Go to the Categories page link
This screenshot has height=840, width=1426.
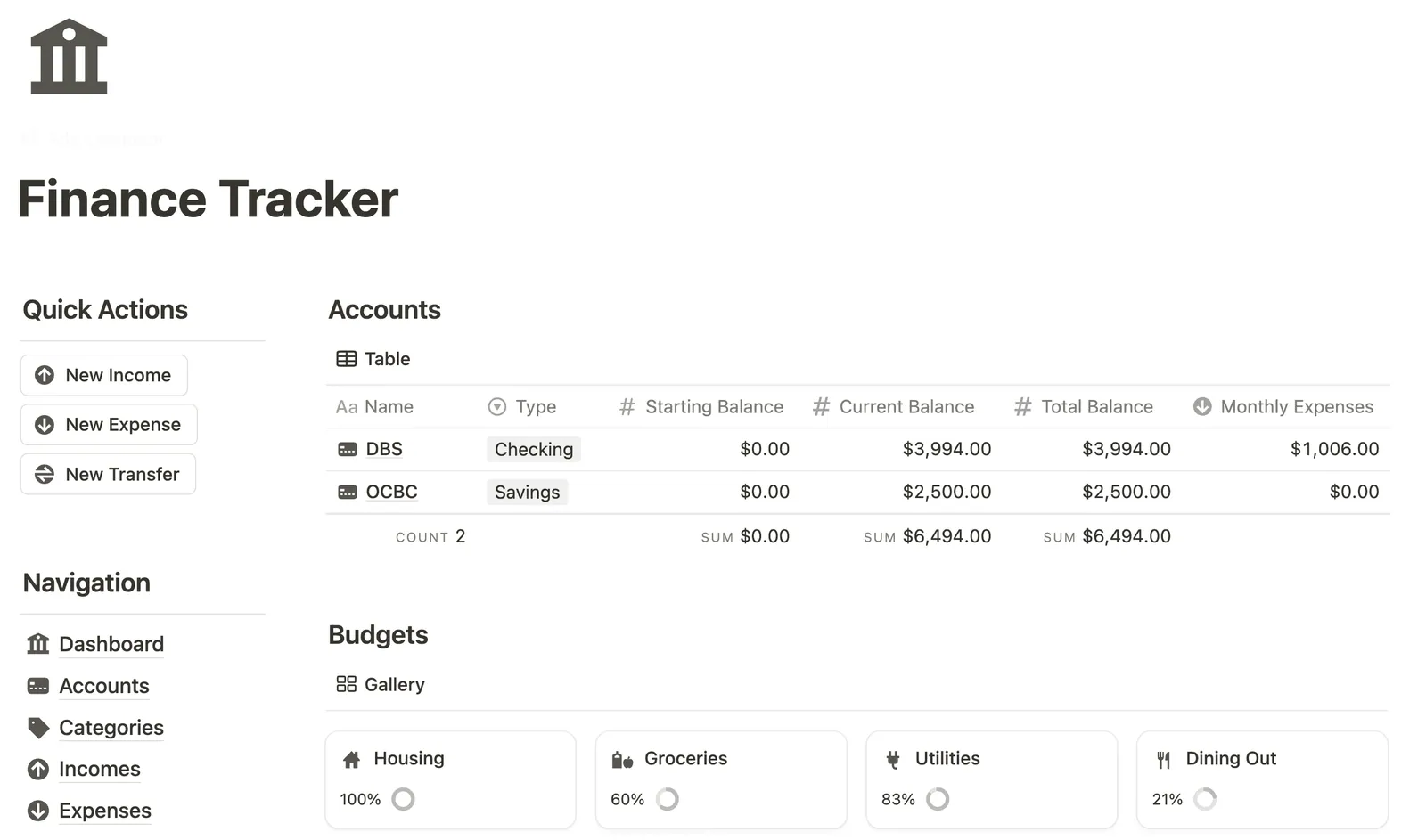click(x=111, y=728)
